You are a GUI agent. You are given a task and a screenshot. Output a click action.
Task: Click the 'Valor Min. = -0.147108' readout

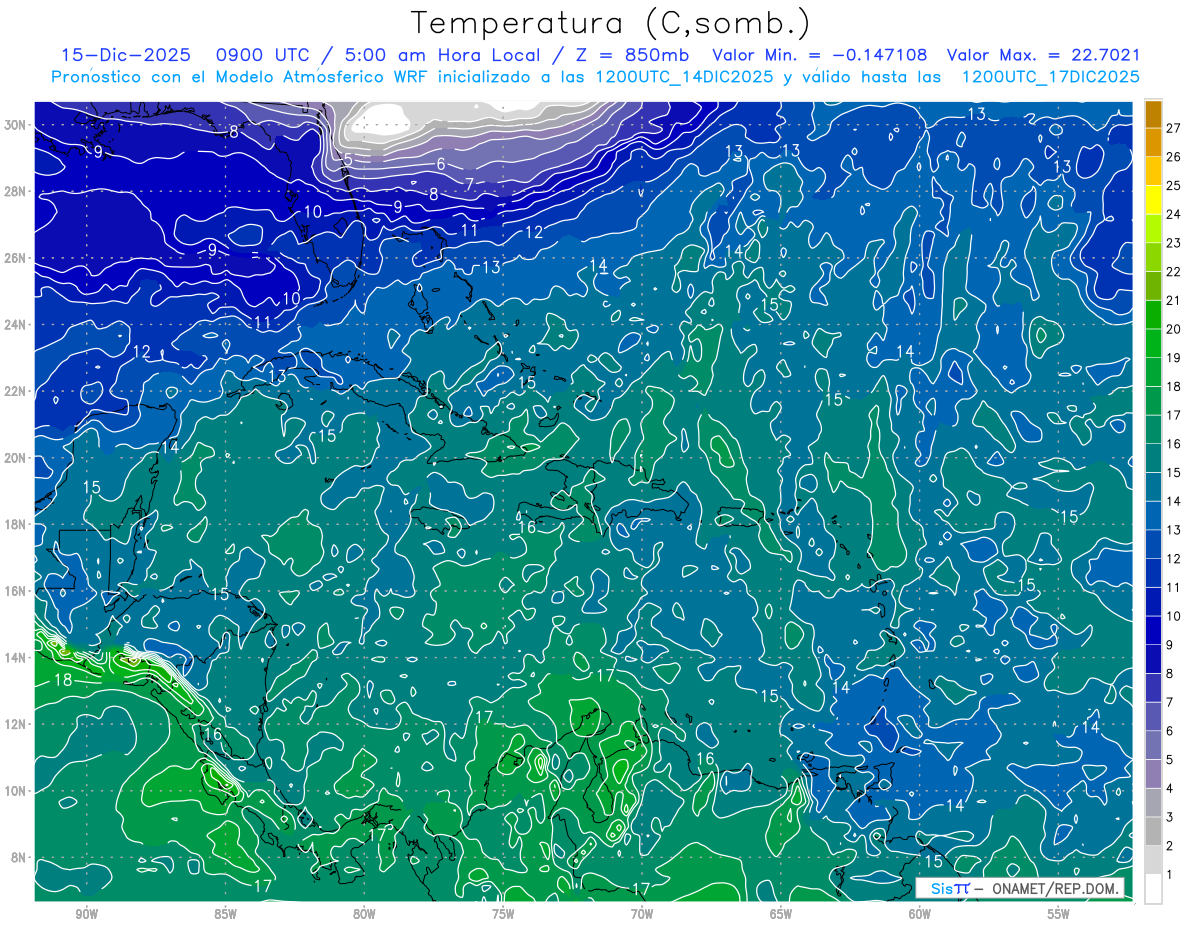[820, 55]
